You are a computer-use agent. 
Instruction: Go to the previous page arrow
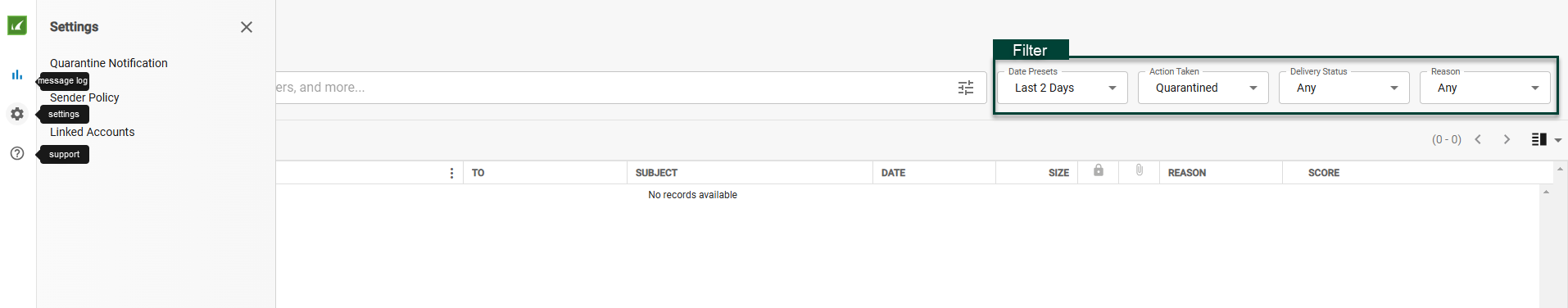tap(1478, 139)
